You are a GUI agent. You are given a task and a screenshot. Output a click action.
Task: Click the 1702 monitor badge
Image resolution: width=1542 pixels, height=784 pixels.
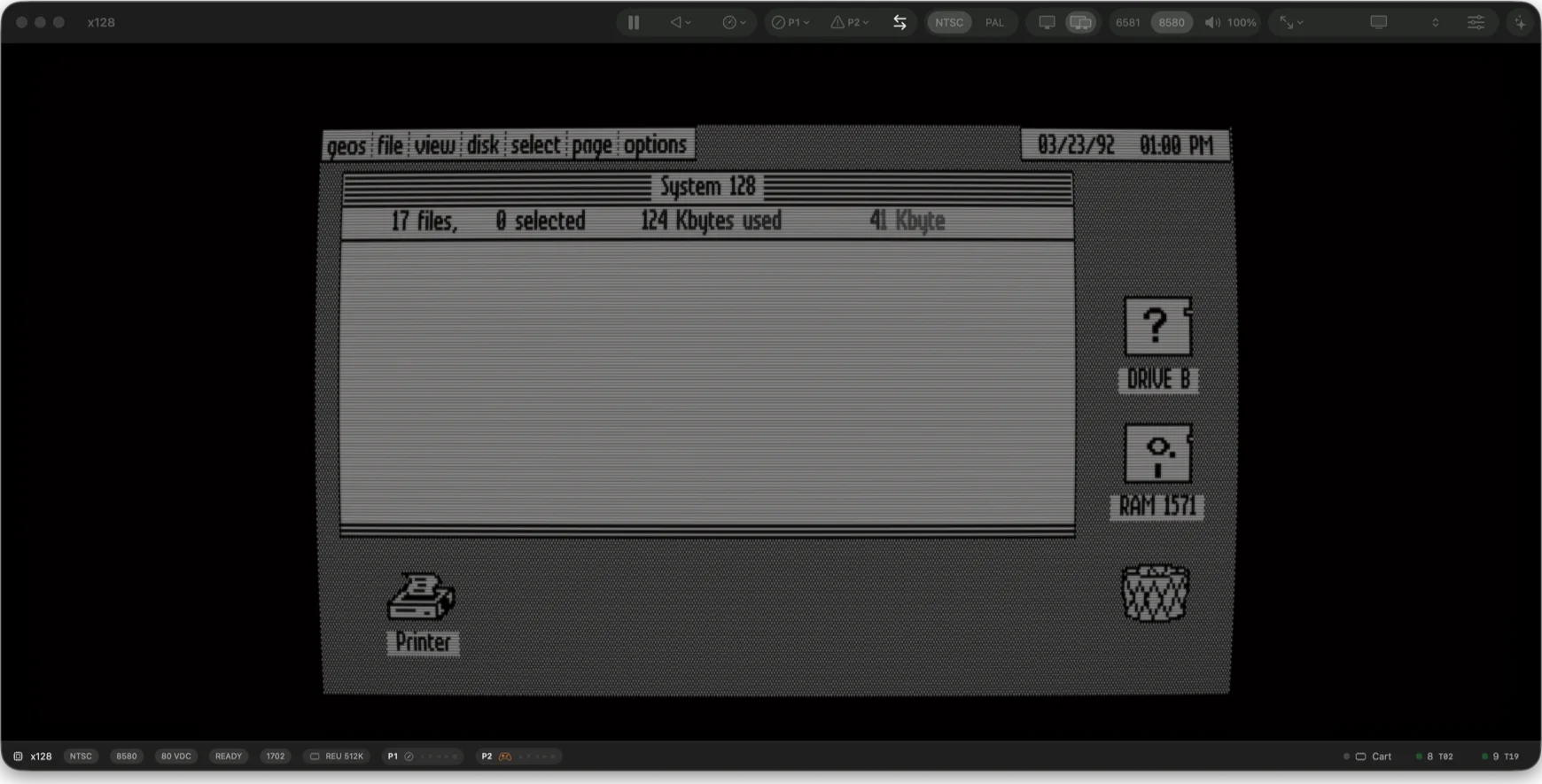(x=276, y=757)
